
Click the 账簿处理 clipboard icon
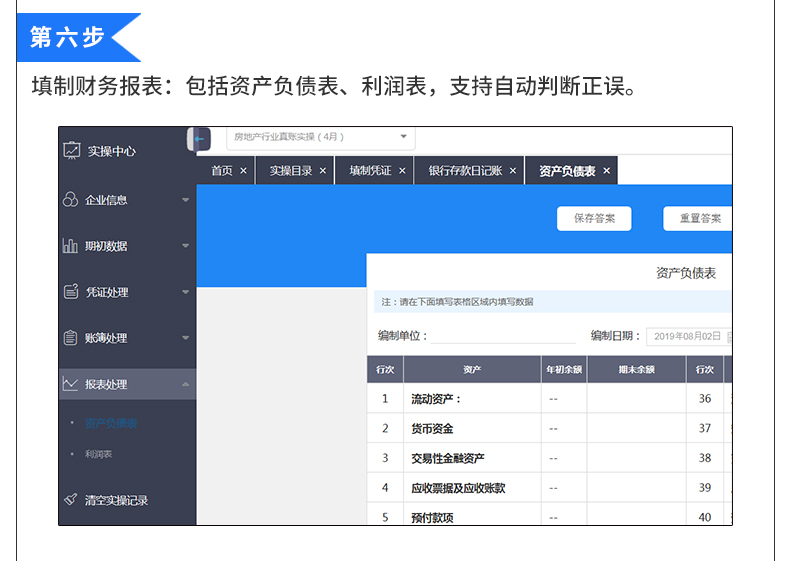(x=71, y=337)
